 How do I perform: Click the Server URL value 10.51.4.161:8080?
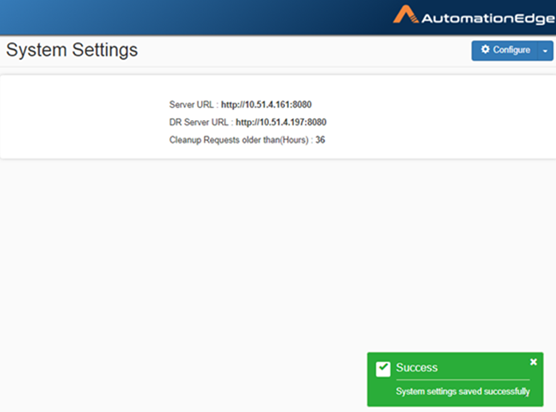click(x=266, y=105)
